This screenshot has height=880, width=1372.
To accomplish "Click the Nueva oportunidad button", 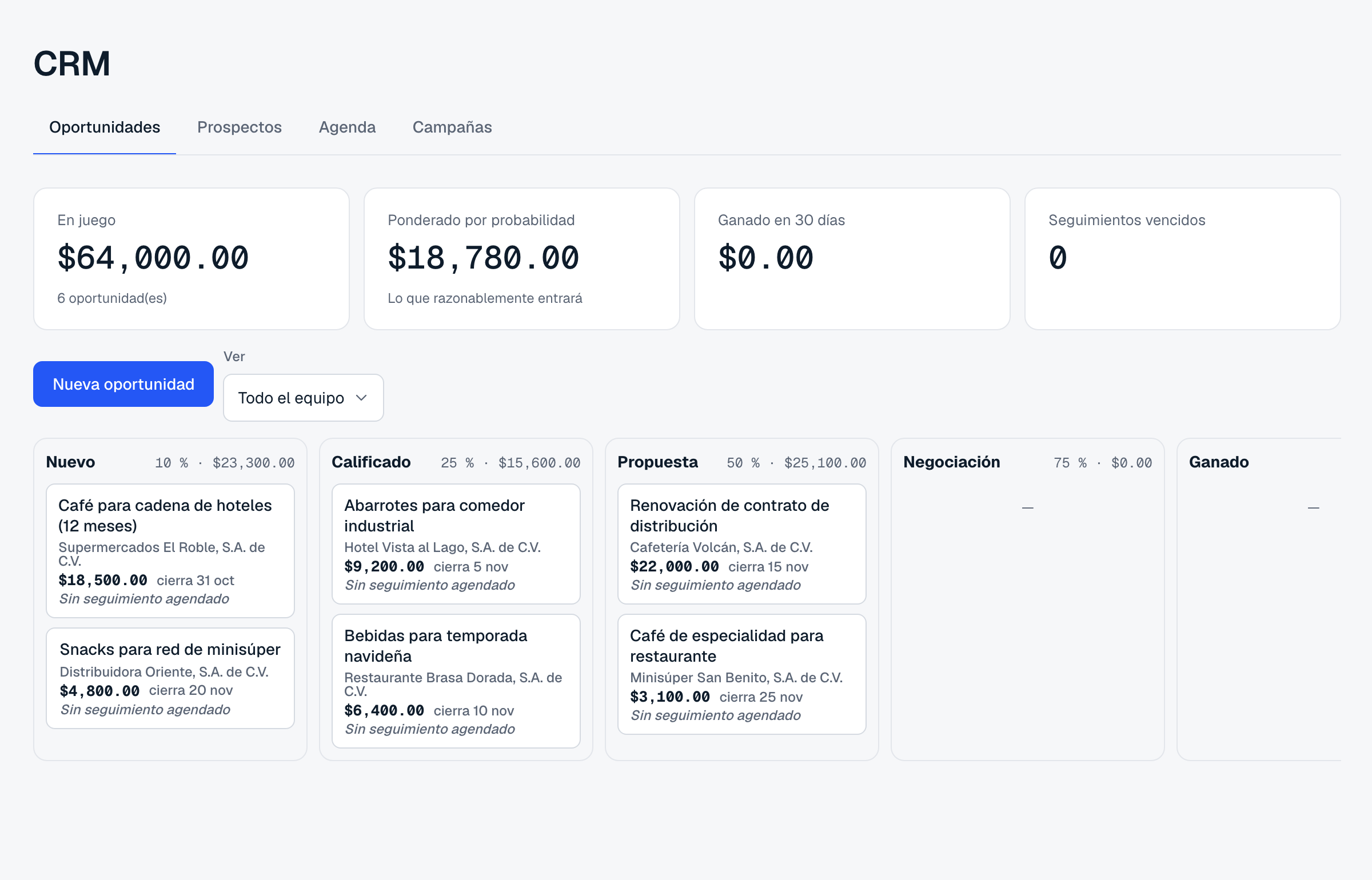I will [x=123, y=384].
